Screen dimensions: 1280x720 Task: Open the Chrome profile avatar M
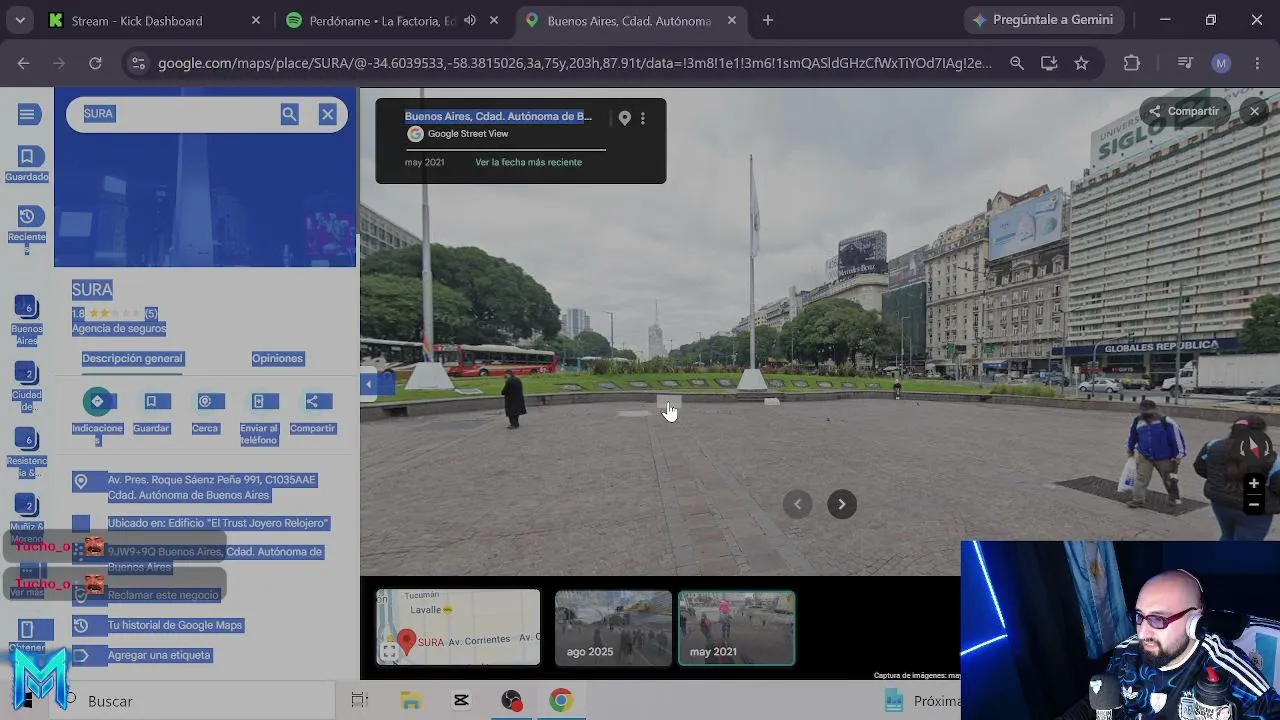point(1221,63)
